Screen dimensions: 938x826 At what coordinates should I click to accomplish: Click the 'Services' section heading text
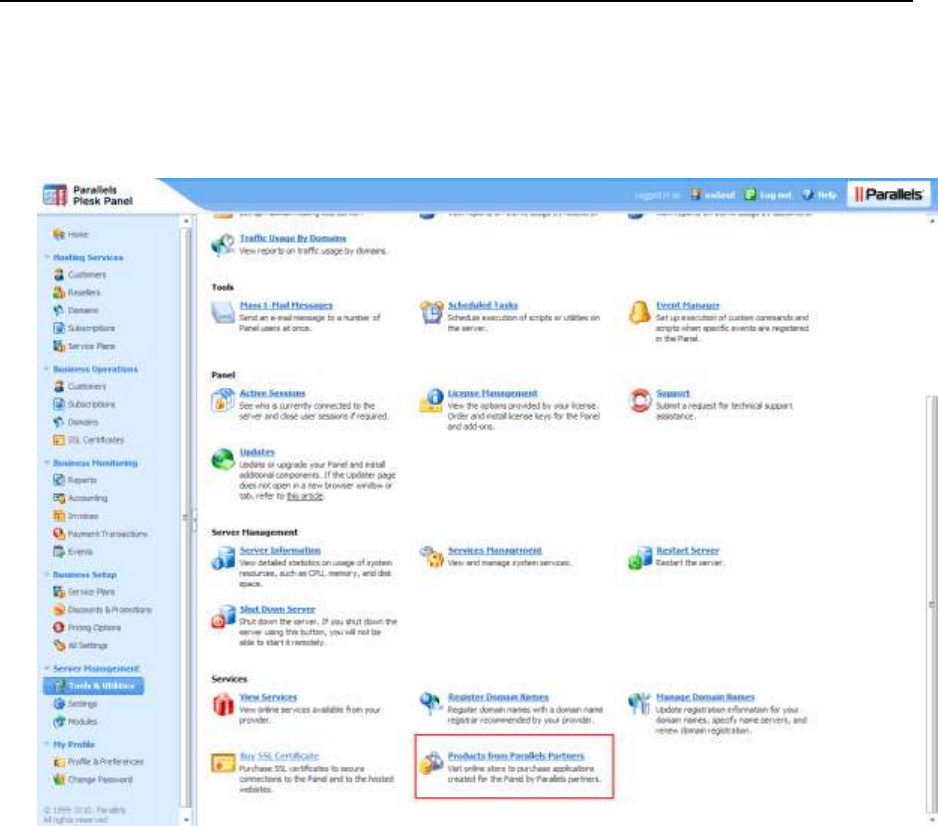click(x=229, y=679)
